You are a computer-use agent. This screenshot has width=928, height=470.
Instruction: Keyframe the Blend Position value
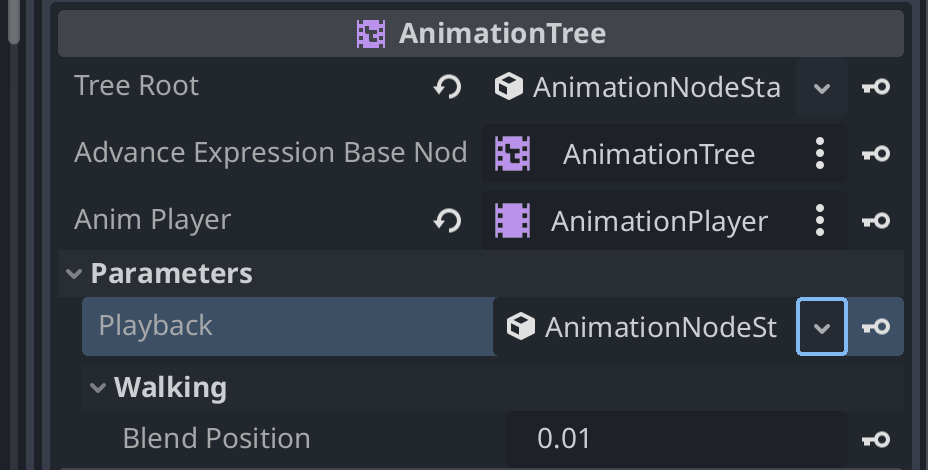tap(876, 439)
